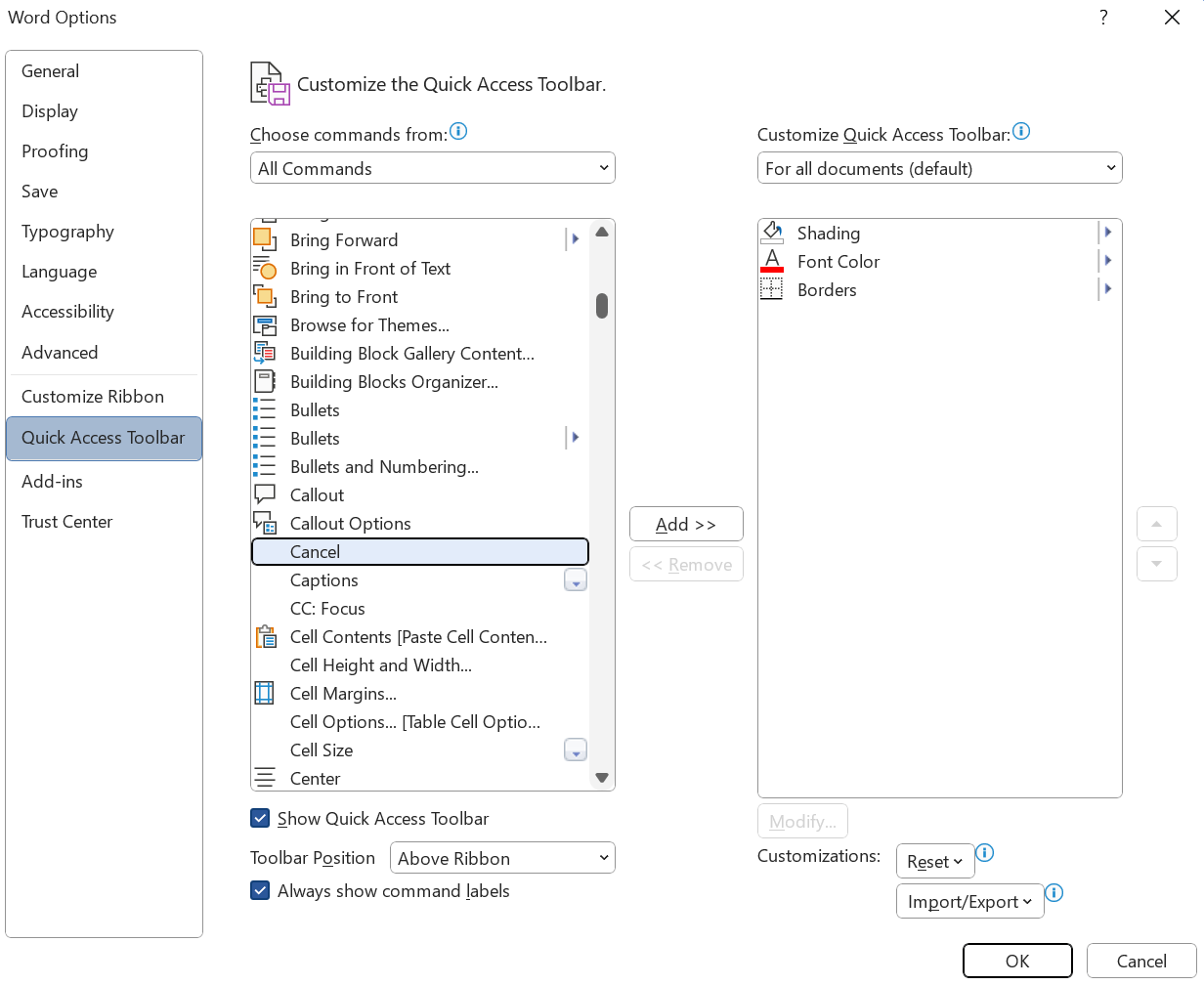Click the Bring Forward command icon
This screenshot has width=1204, height=985.
[x=265, y=239]
